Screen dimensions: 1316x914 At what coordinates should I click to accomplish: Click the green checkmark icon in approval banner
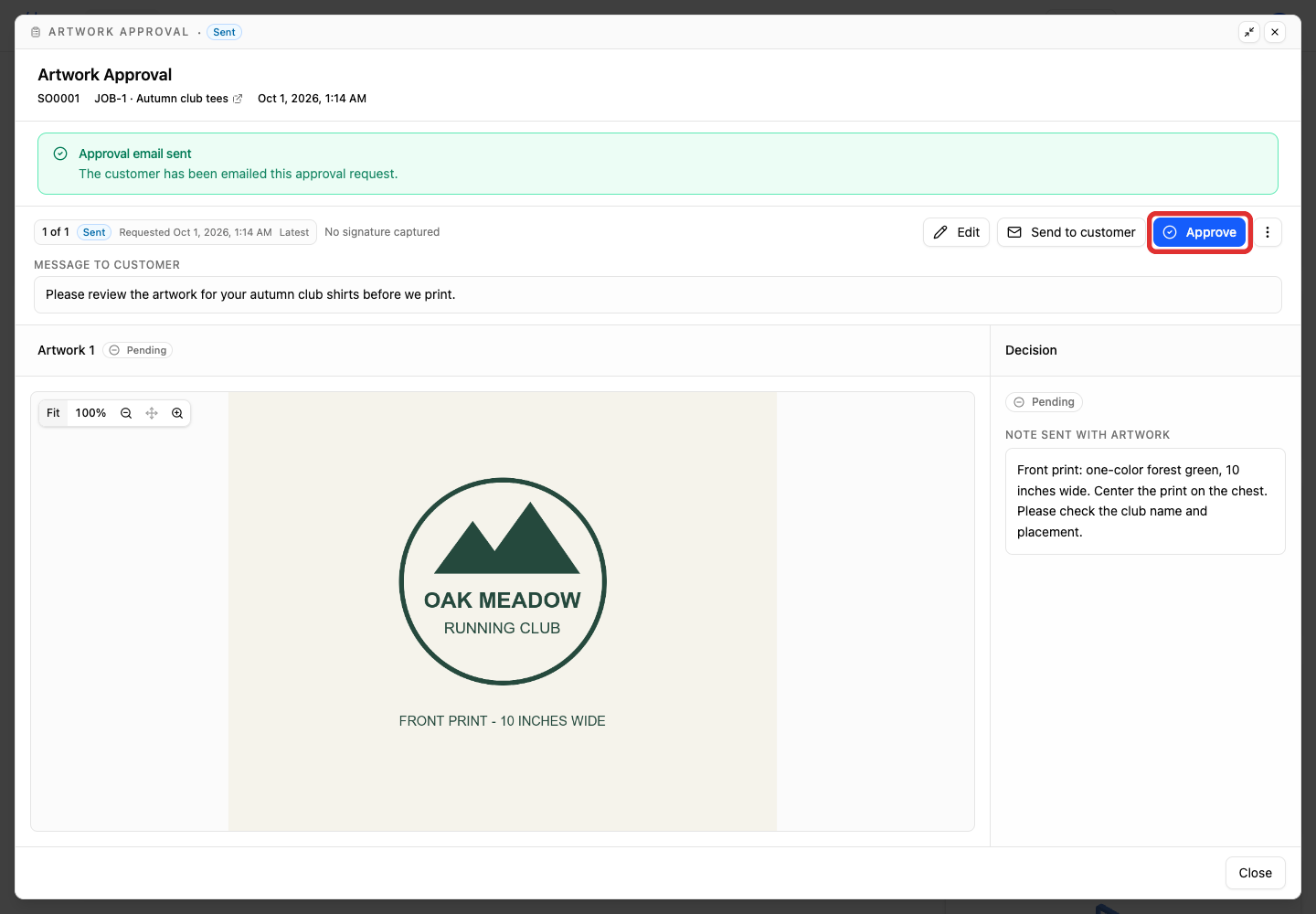pos(60,154)
